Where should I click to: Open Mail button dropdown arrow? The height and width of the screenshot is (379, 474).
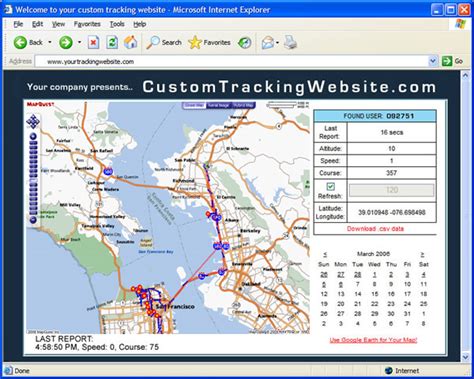click(x=277, y=43)
